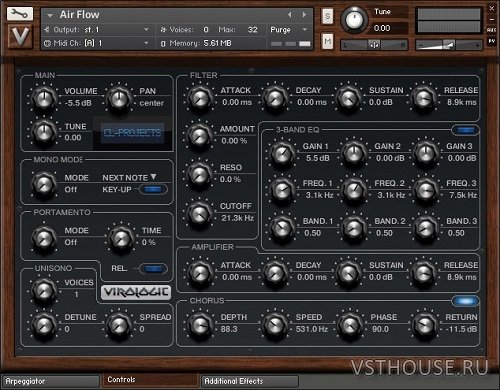Image resolution: width=500 pixels, height=390 pixels.
Task: Click the CL-Projects logo button
Action: [x=132, y=133]
